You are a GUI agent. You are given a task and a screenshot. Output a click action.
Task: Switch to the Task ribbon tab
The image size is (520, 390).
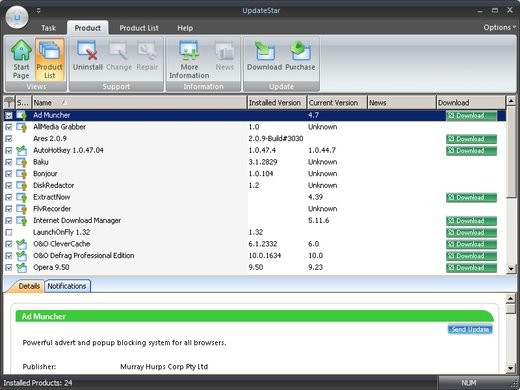click(x=49, y=28)
